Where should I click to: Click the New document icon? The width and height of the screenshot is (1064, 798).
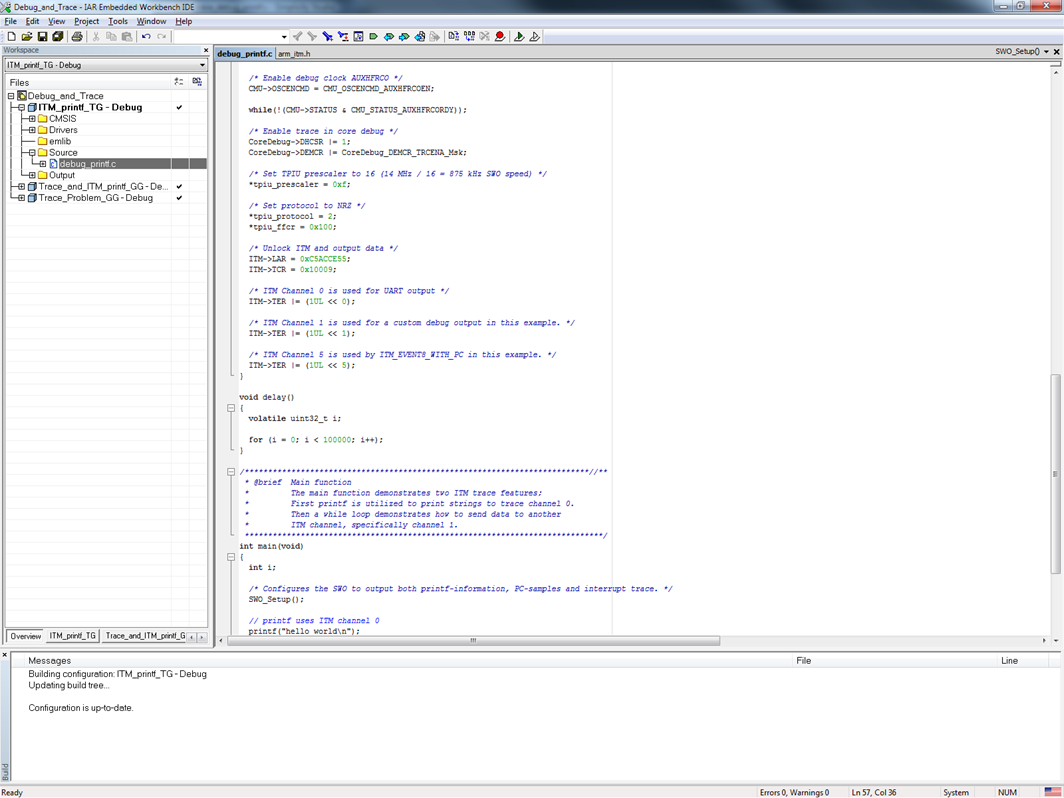coord(12,37)
